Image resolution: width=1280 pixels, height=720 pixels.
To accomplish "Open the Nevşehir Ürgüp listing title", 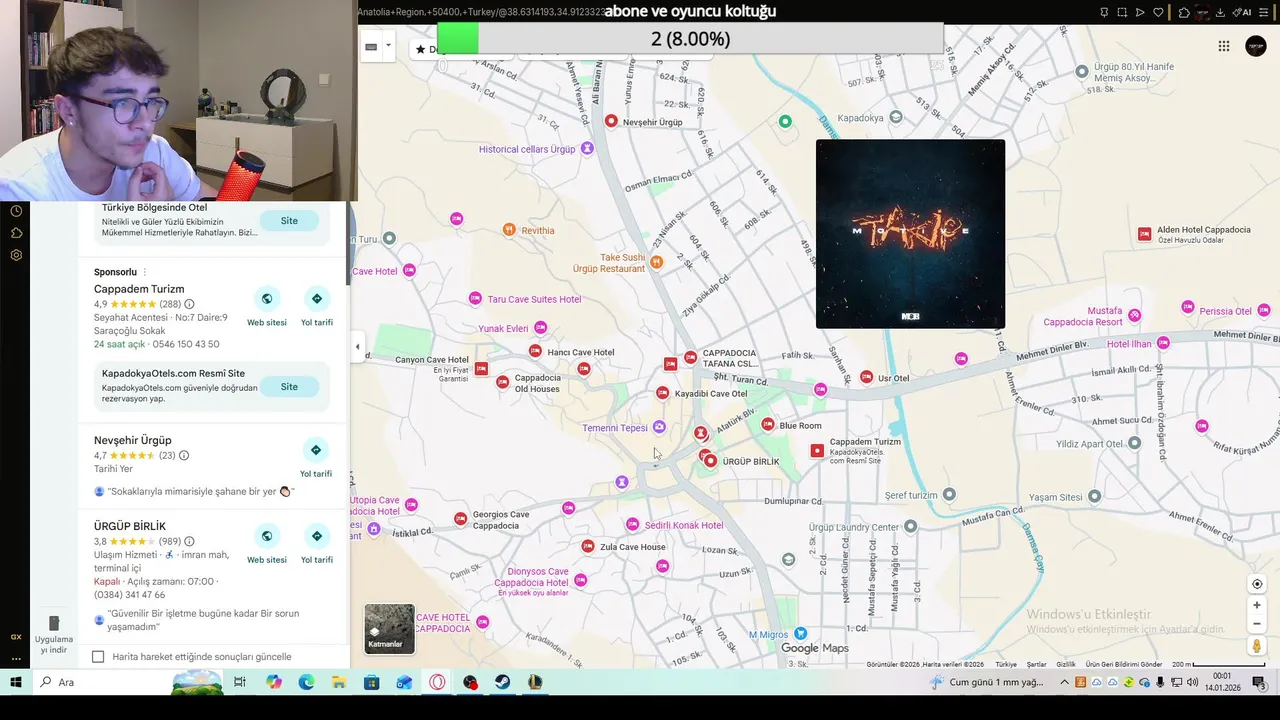I will point(133,440).
